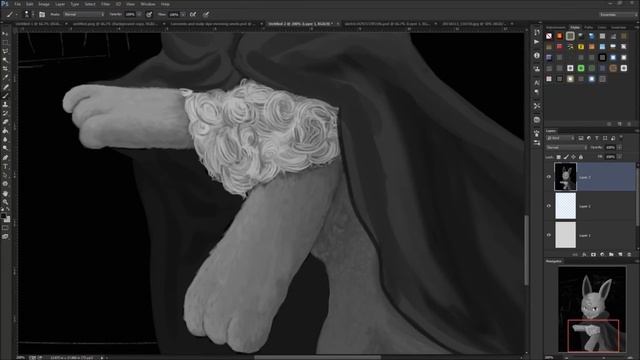The width and height of the screenshot is (640, 360).
Task: Select the Shape tool
Action: point(5,184)
